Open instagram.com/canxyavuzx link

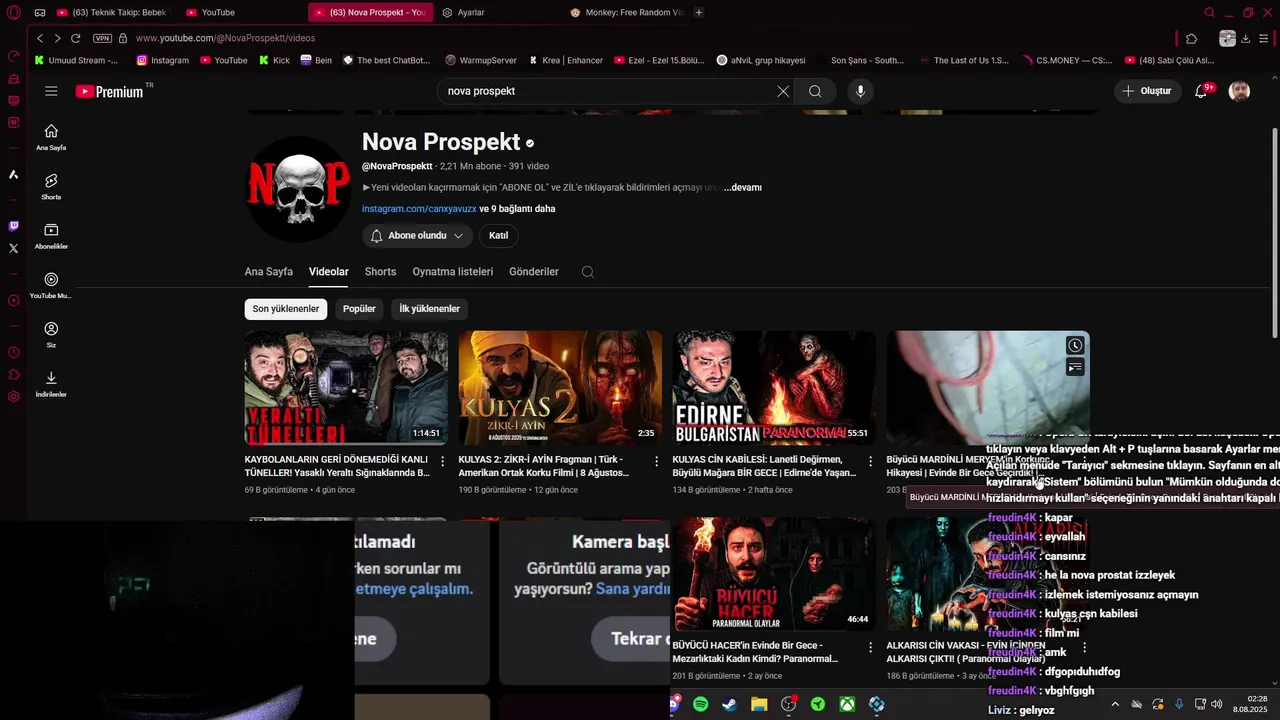(419, 209)
